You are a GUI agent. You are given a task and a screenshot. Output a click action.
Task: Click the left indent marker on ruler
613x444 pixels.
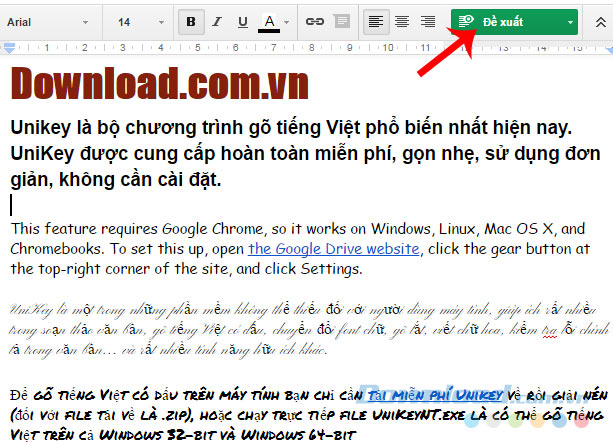pyautogui.click(x=10, y=46)
